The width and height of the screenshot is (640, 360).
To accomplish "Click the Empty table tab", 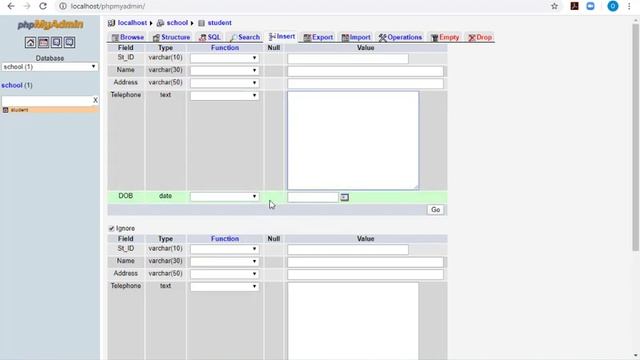I will (445, 37).
